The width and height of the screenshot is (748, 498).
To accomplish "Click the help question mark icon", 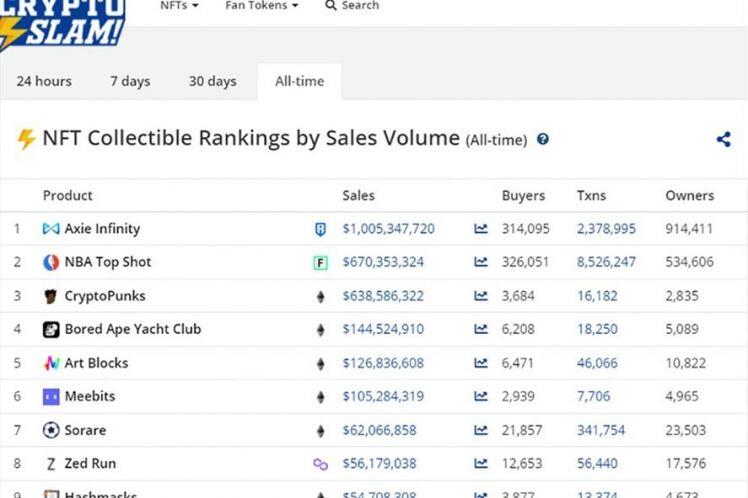I will [x=542, y=139].
